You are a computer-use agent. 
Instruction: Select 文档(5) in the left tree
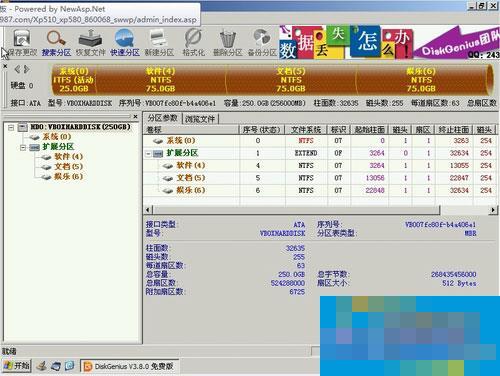[68, 167]
